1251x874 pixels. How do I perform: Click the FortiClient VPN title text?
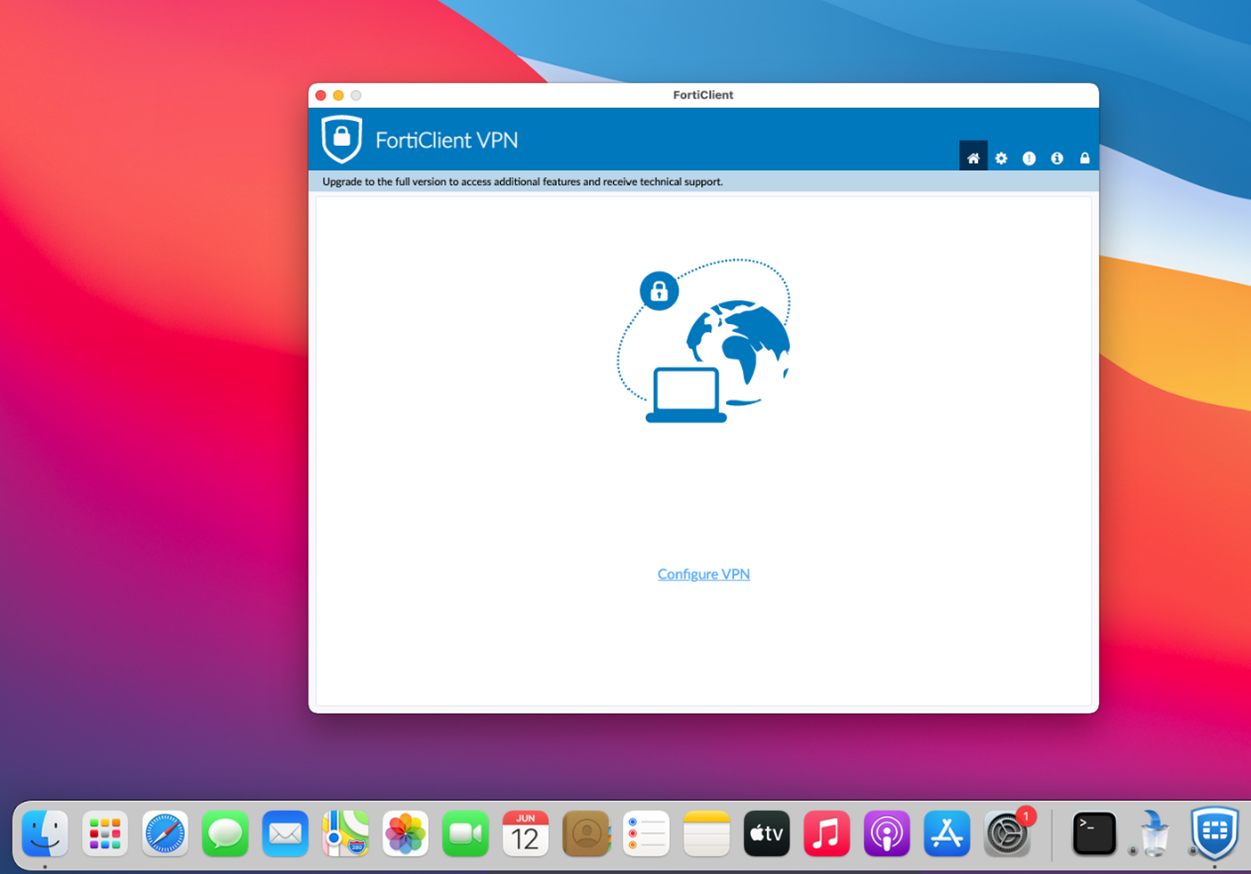[x=447, y=140]
